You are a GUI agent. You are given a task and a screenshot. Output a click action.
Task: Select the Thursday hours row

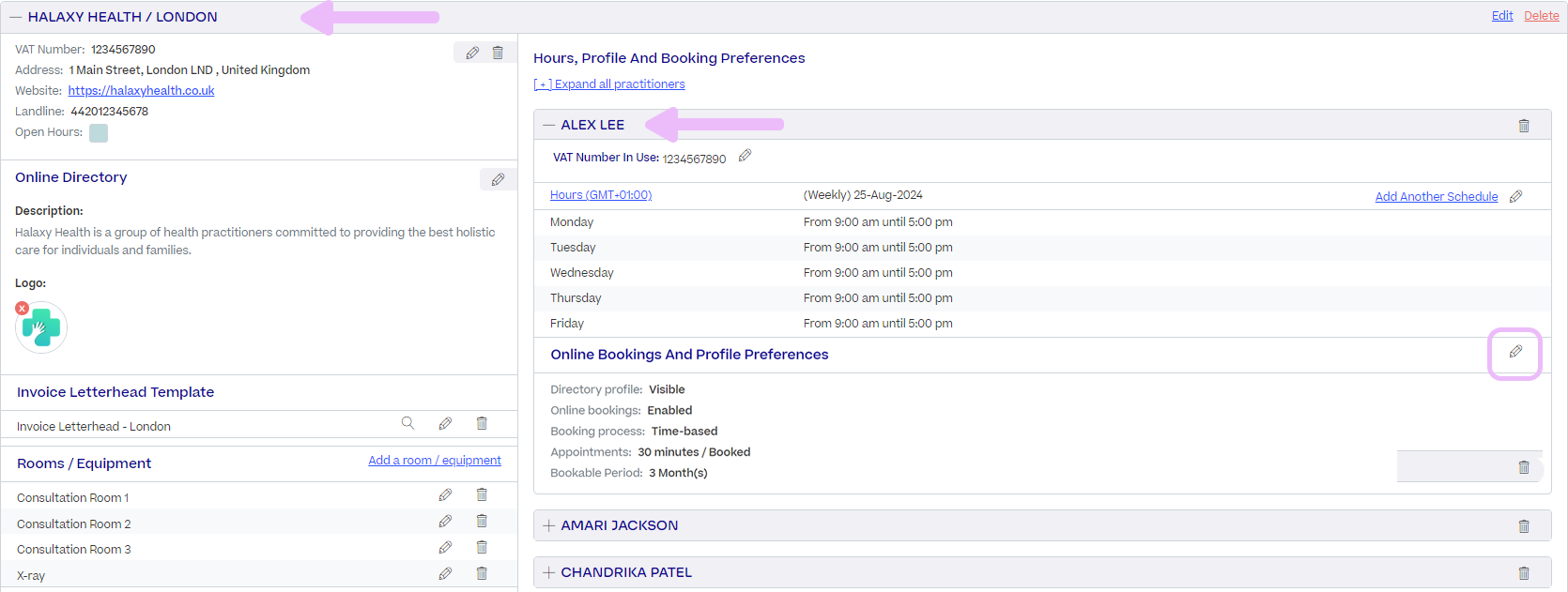(x=1042, y=298)
